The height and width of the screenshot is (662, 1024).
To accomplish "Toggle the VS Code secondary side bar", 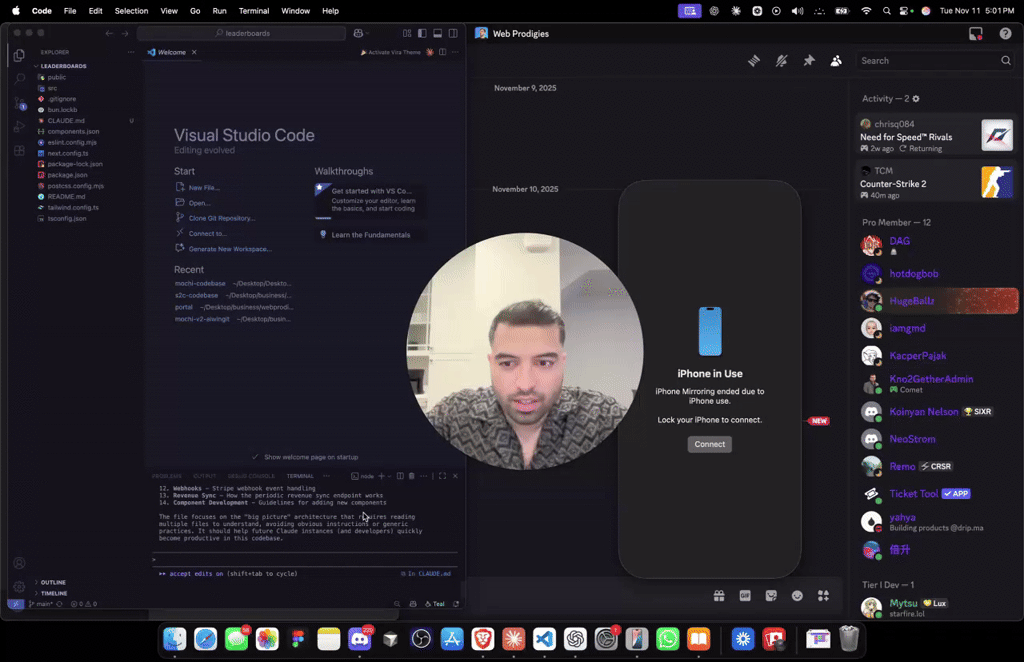I will point(453,33).
